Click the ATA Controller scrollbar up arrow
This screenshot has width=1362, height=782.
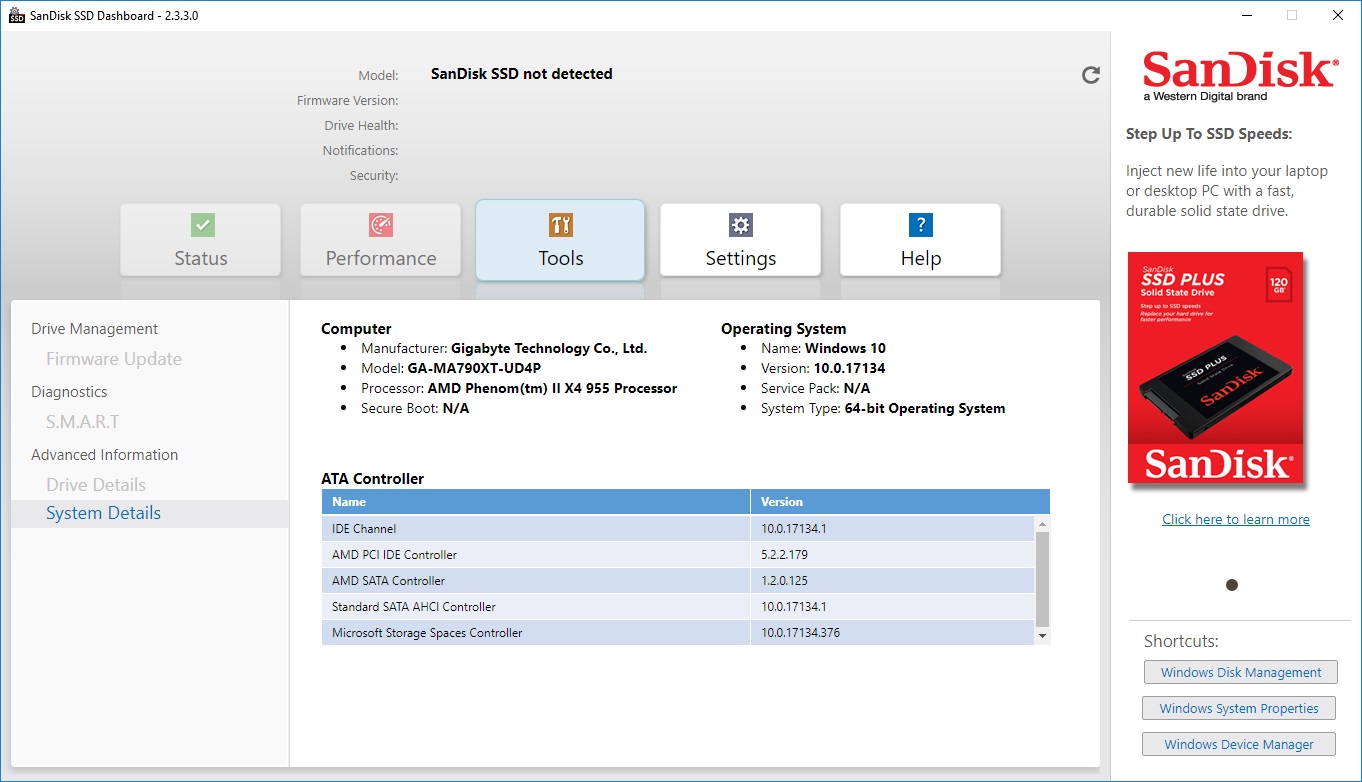(1042, 525)
